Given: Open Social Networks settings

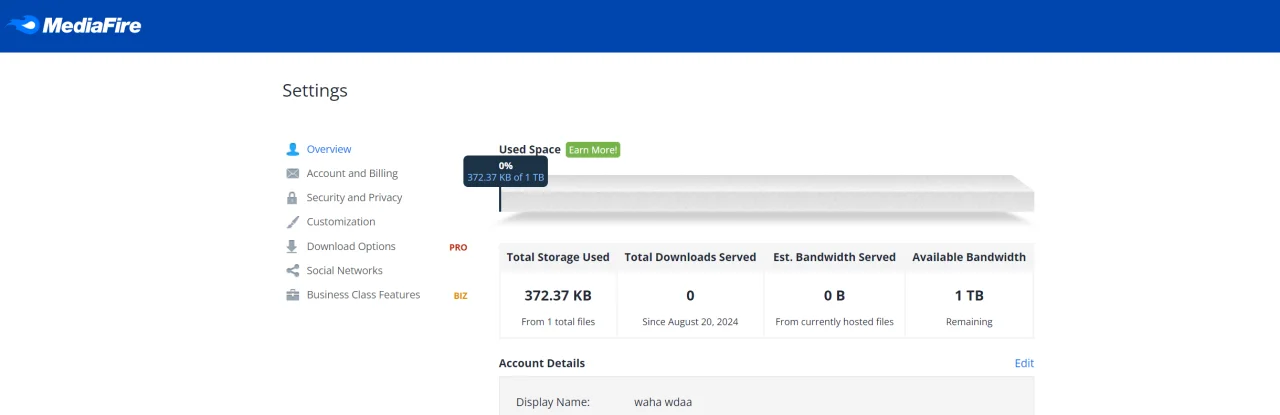Looking at the screenshot, I should pos(345,271).
